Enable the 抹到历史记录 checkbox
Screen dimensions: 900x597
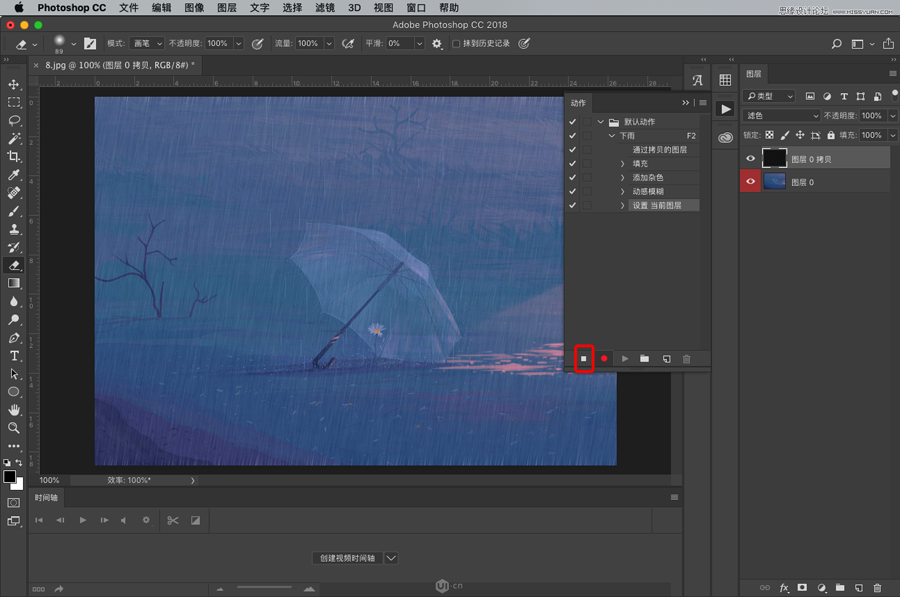coord(456,44)
